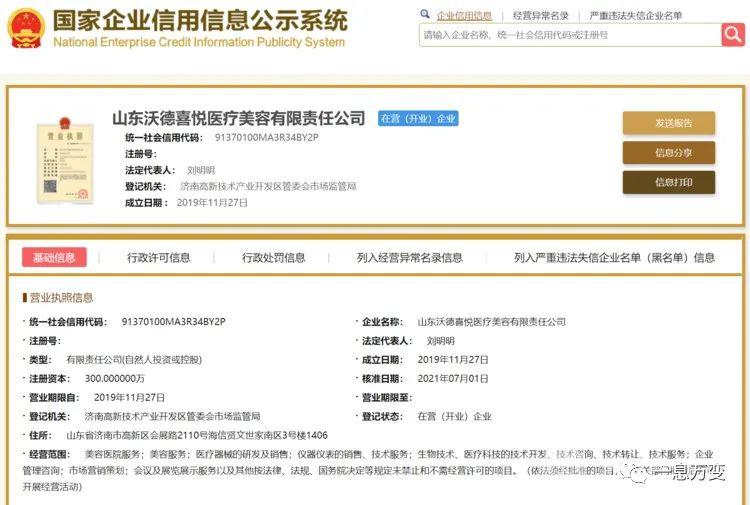
Task: Click the 信息打印 button
Action: point(669,182)
